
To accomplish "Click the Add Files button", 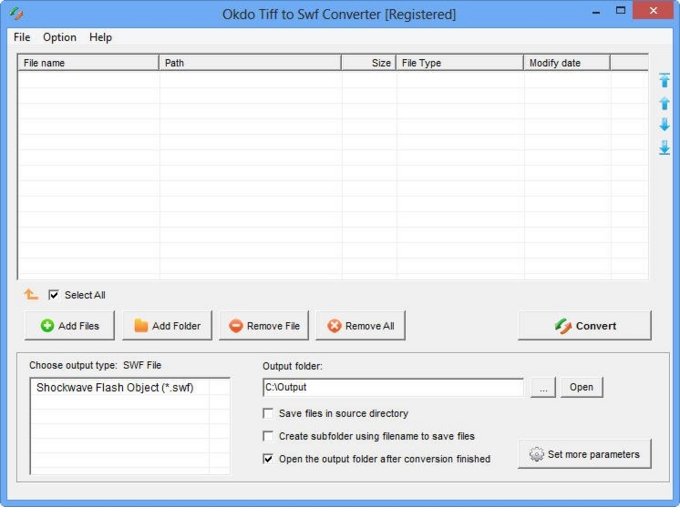I will [x=70, y=325].
